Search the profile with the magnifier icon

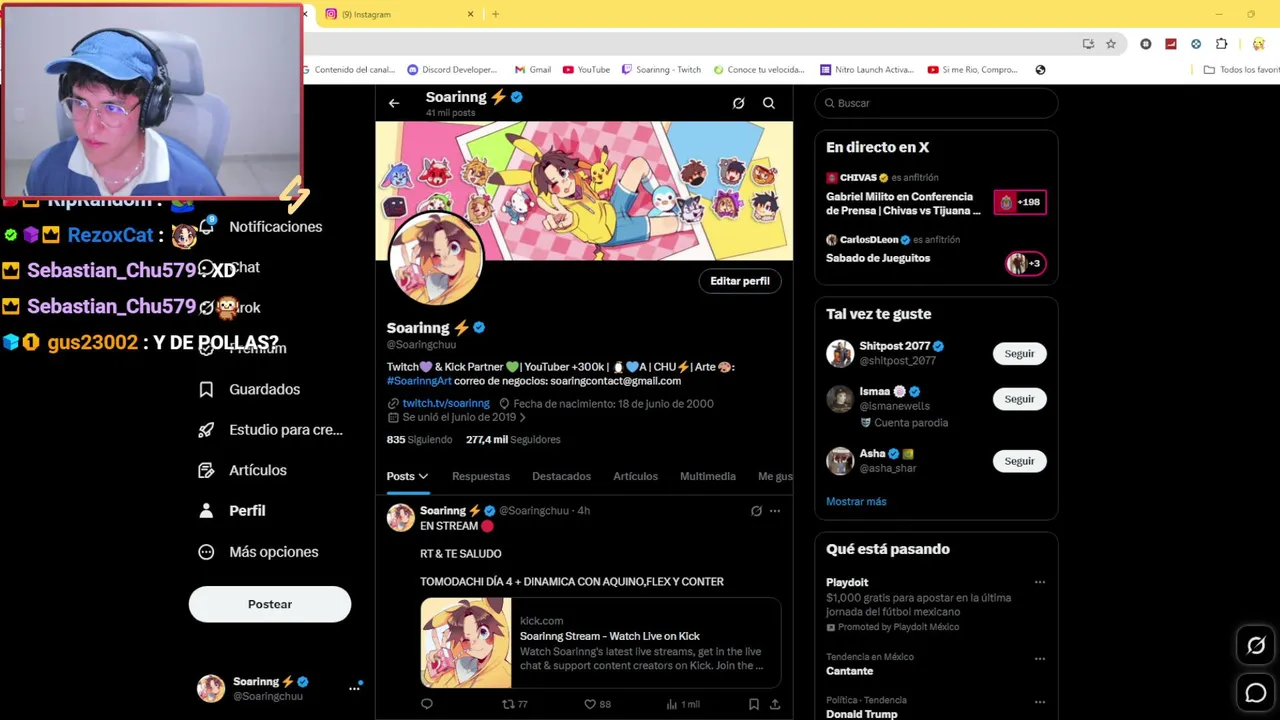coord(769,103)
